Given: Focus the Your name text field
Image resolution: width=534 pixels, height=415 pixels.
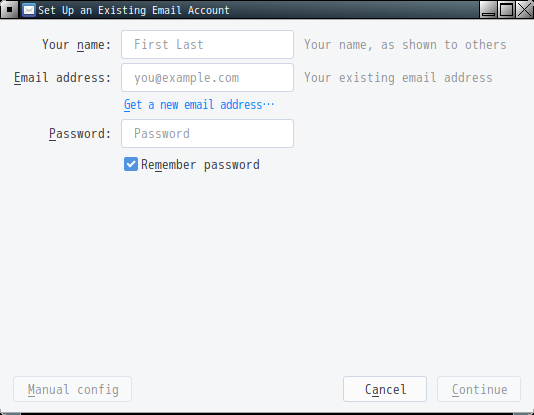Looking at the screenshot, I should (207, 45).
